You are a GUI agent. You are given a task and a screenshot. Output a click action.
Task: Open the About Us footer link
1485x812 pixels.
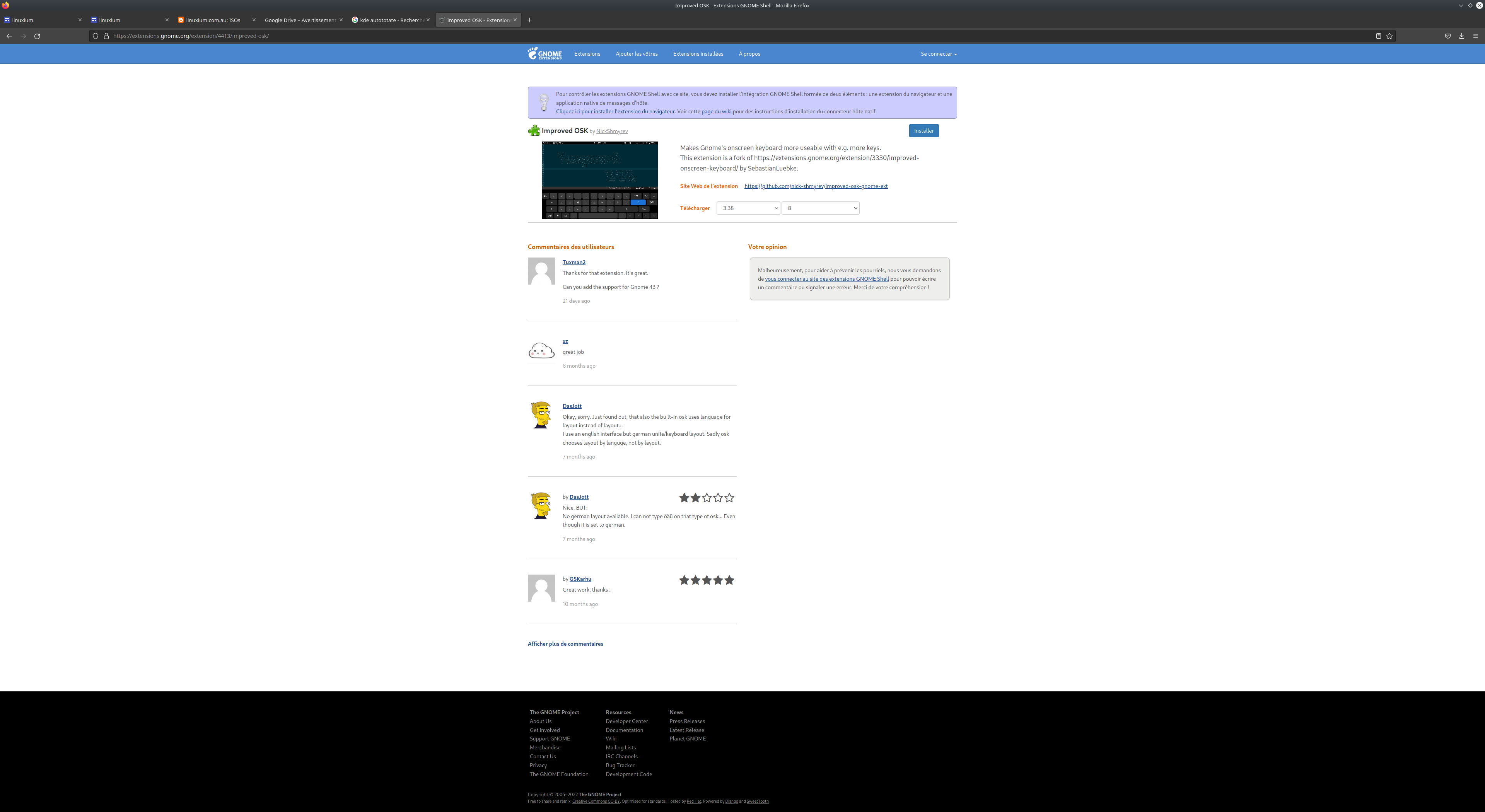(x=540, y=721)
